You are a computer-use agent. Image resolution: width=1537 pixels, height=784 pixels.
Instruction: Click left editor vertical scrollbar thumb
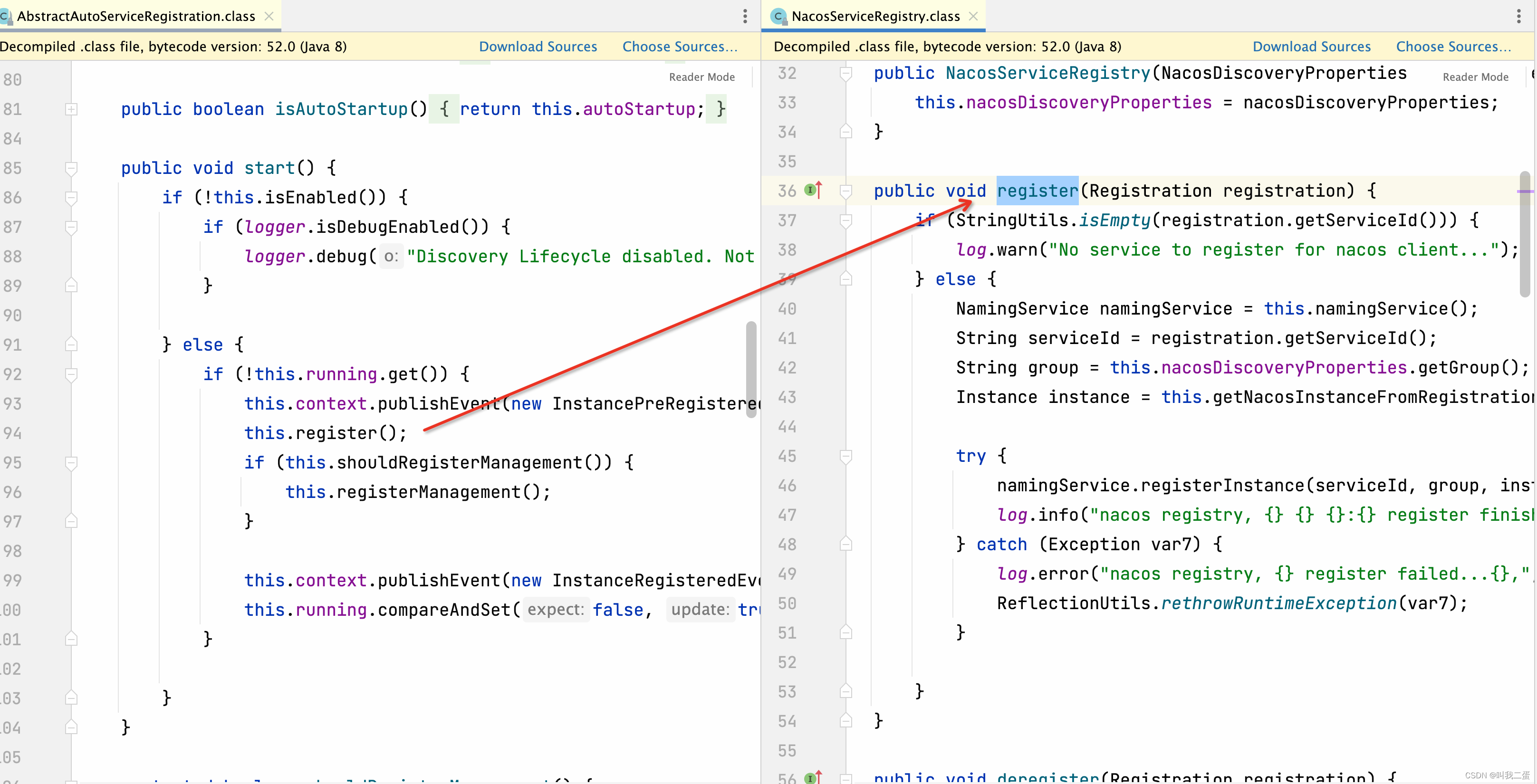(751, 370)
